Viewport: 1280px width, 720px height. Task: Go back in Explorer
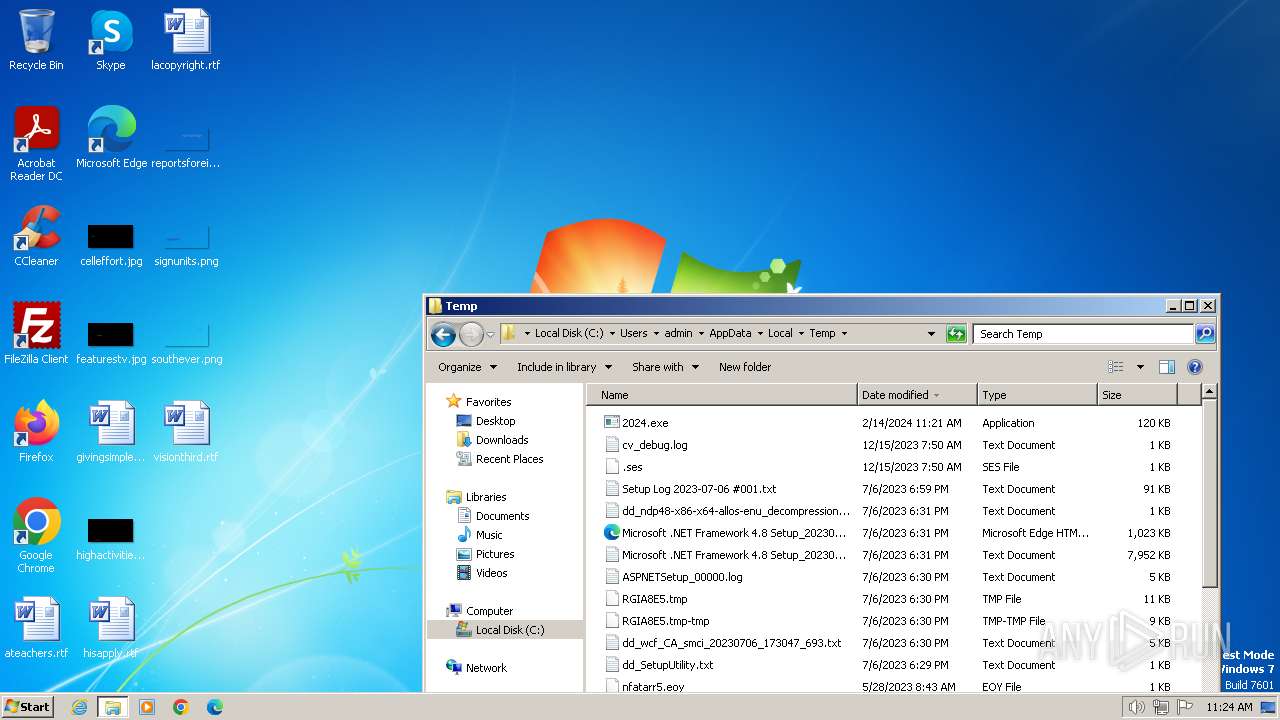[443, 334]
